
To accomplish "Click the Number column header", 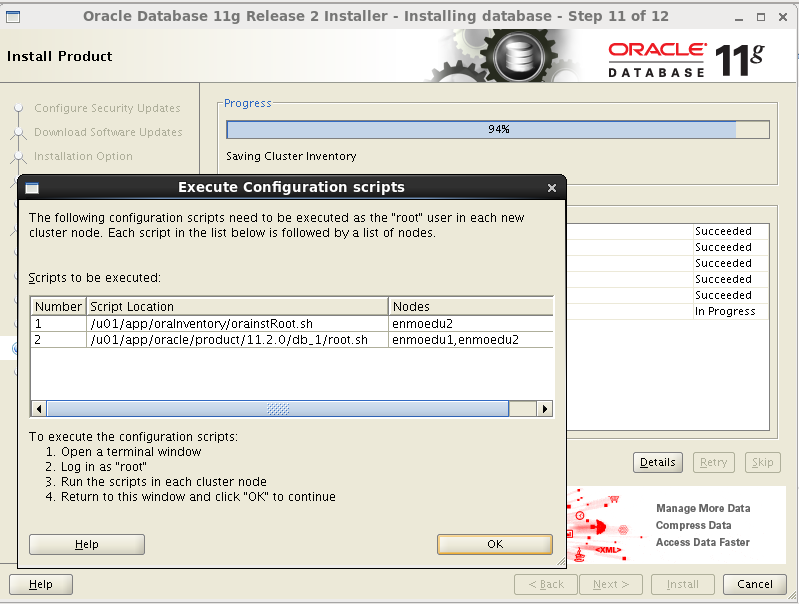I will [x=58, y=306].
